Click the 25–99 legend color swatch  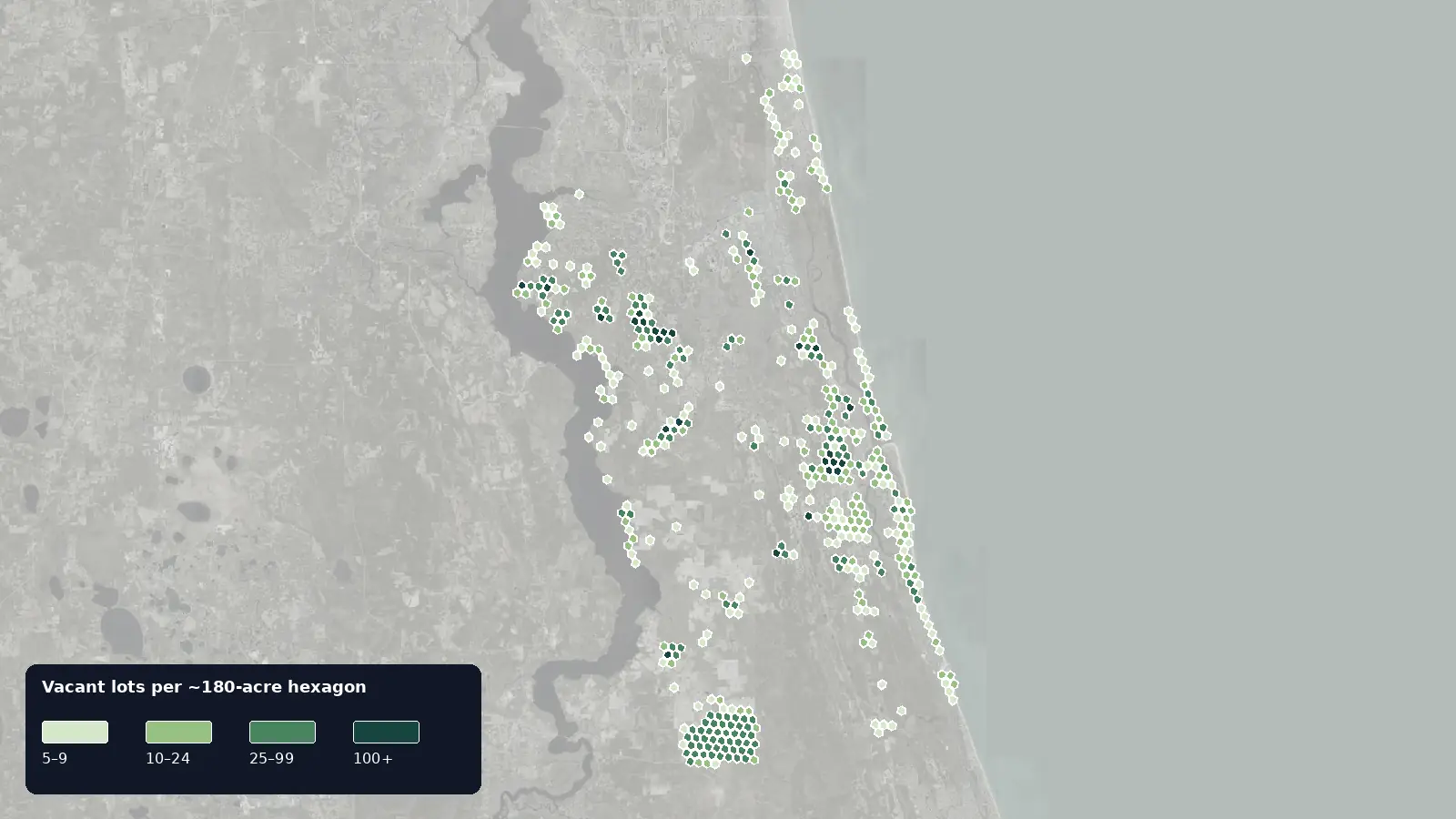(x=282, y=732)
